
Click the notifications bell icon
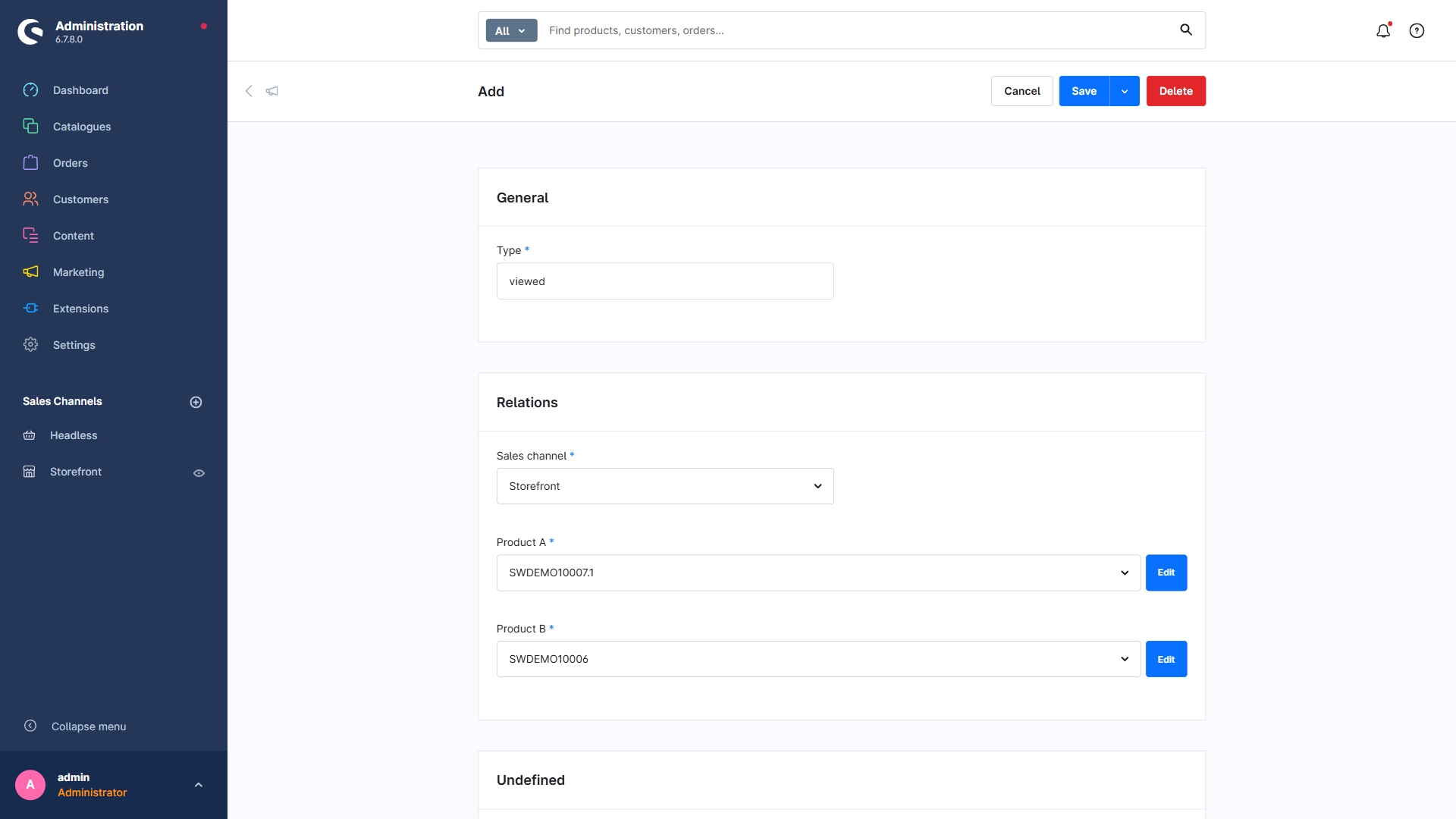tap(1383, 31)
